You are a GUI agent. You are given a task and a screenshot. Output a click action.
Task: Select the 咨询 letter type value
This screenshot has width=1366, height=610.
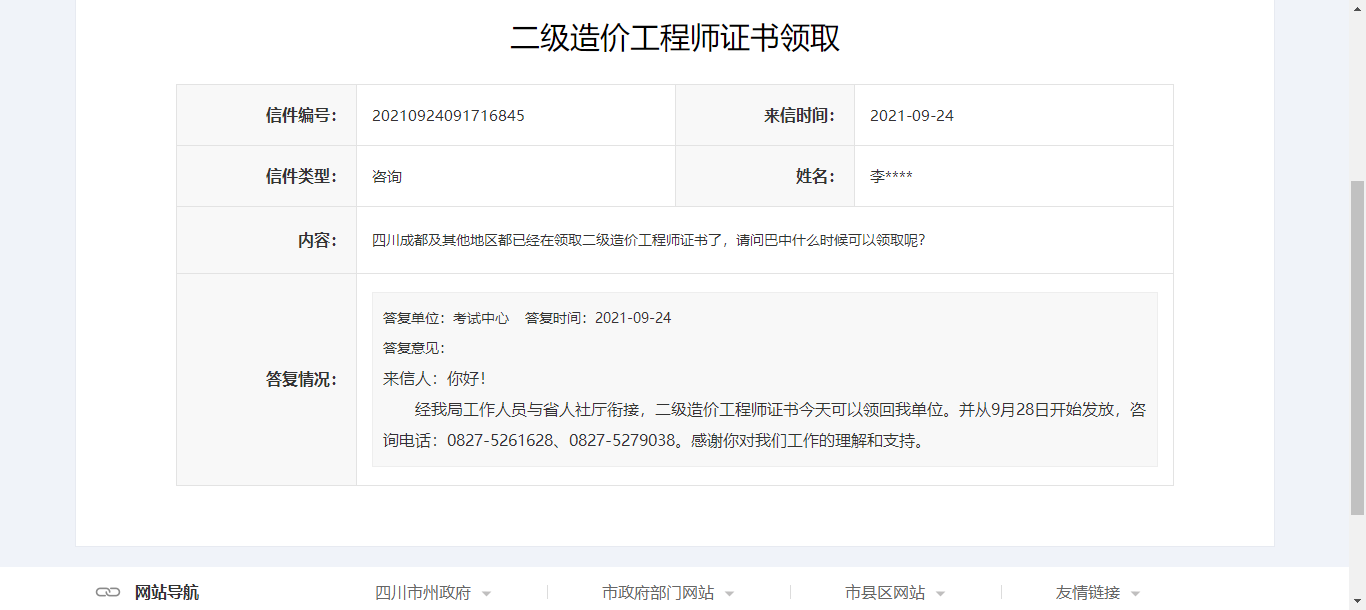point(387,177)
